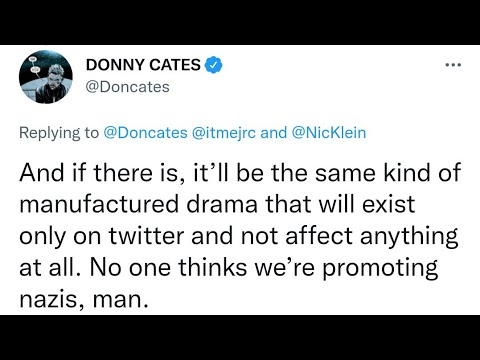This screenshot has height=360, width=480.
Task: Click the blue verified checkmark badge
Action: [x=213, y=65]
